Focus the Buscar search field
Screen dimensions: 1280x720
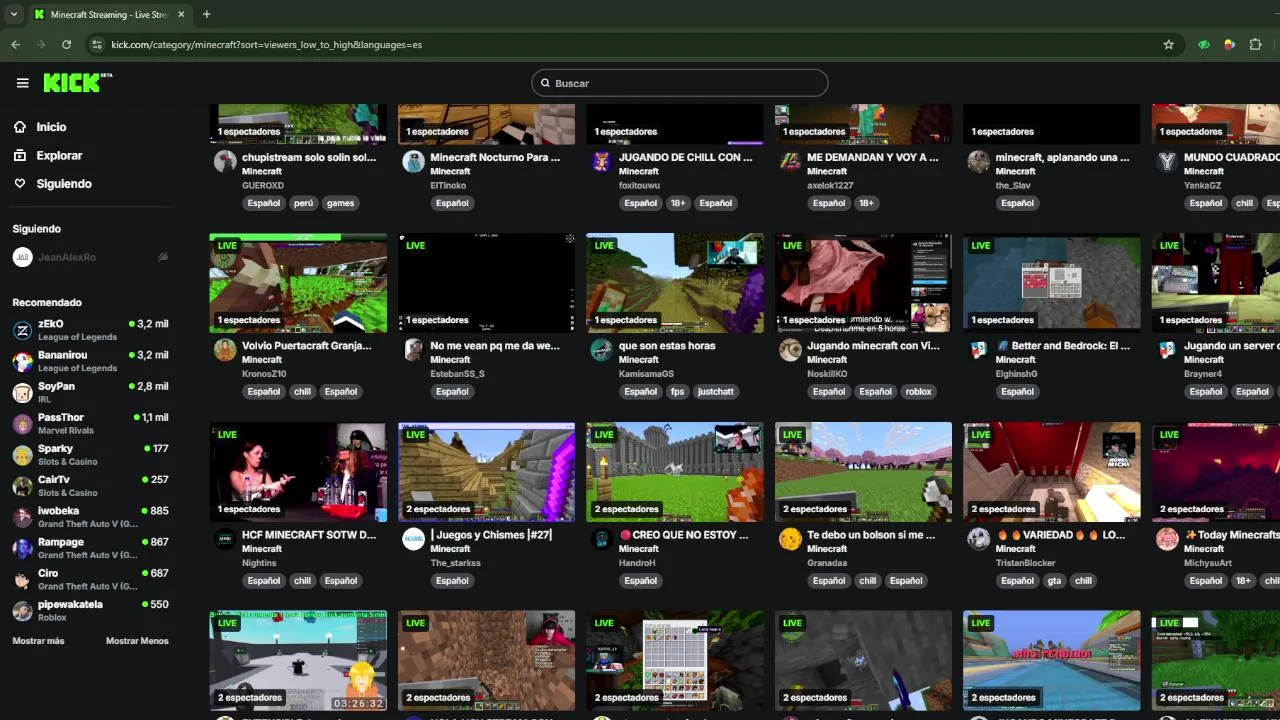[680, 83]
